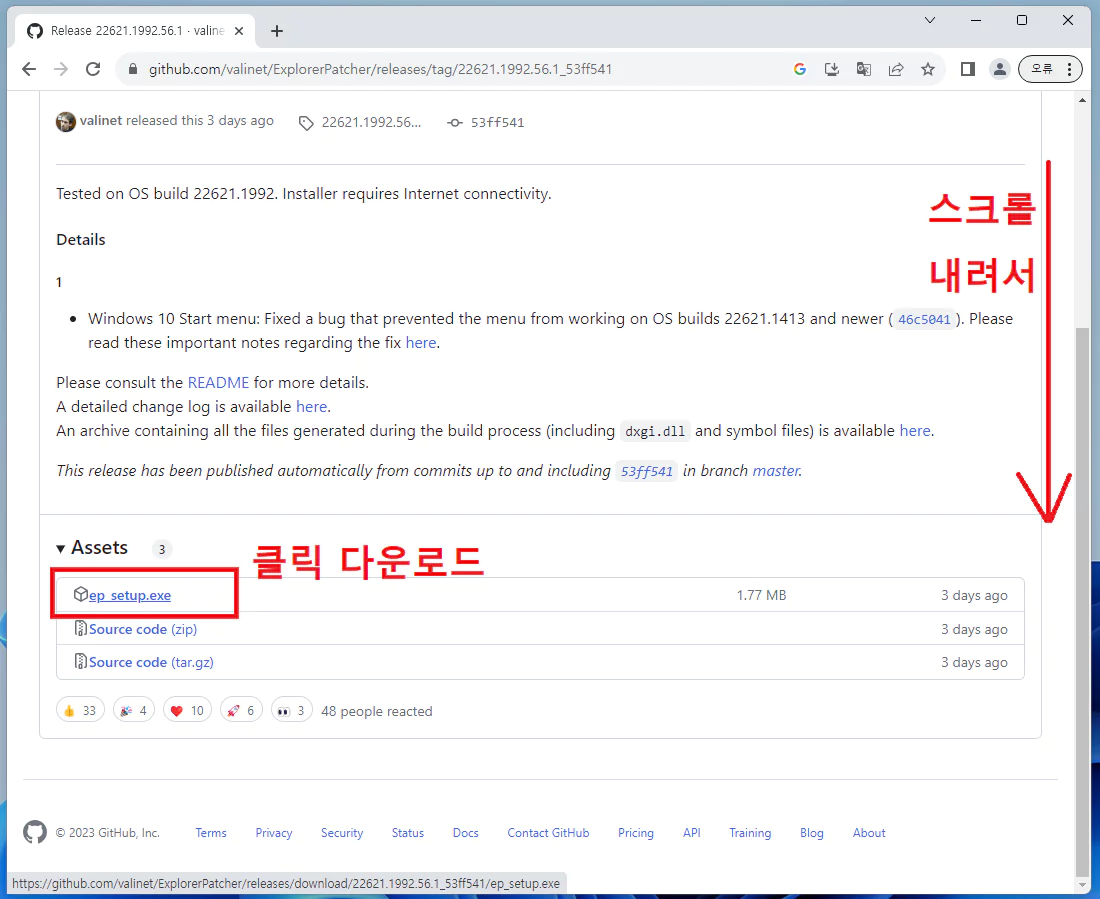Click the page scrollbar up arrow
1100x899 pixels.
coord(1082,100)
